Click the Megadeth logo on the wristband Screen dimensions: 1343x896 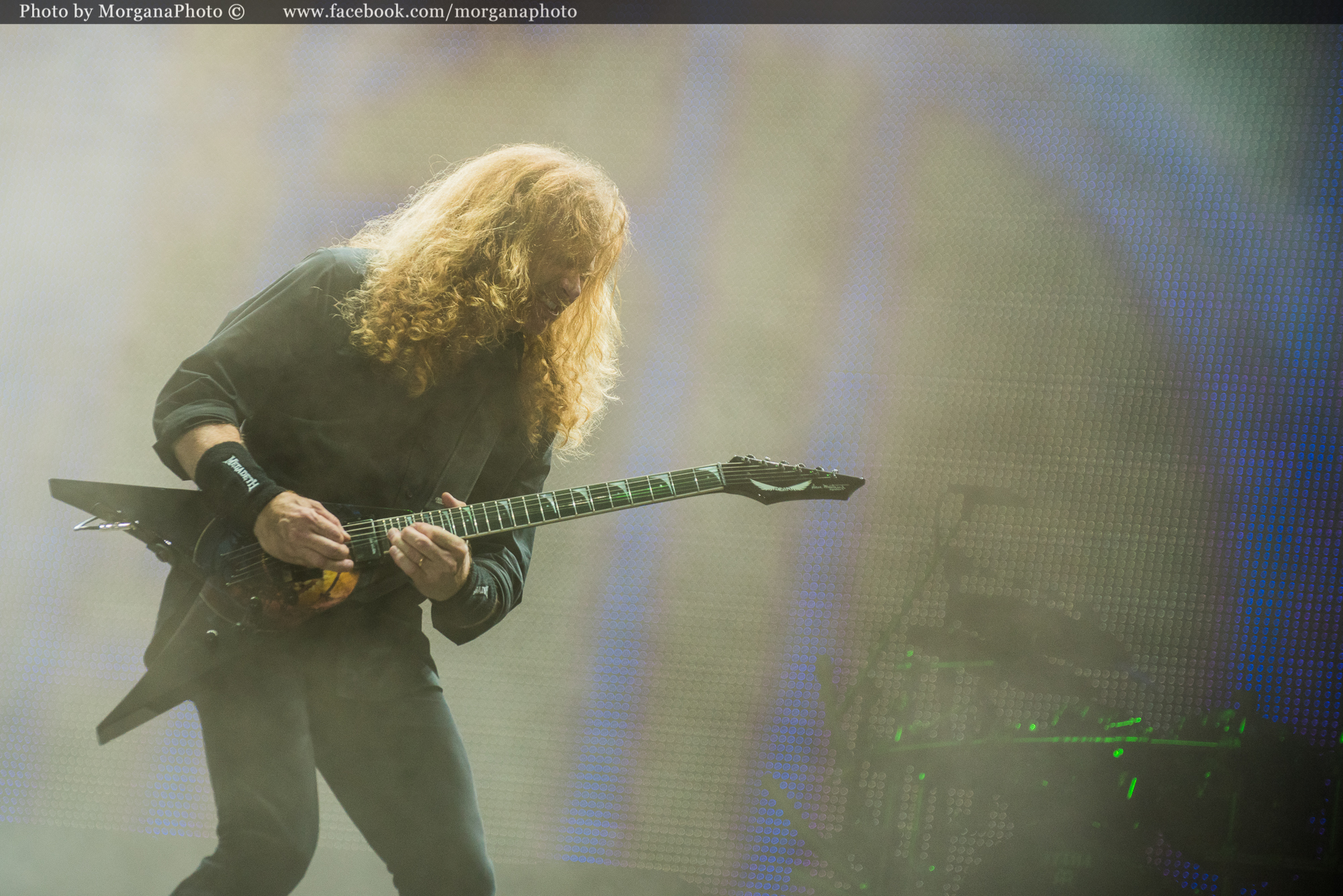pos(241,472)
